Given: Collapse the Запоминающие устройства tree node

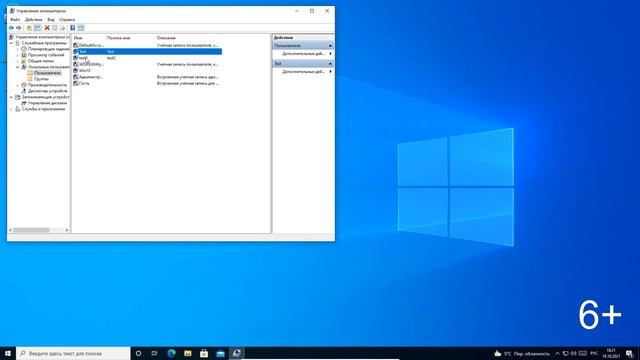Looking at the screenshot, I should pos(11,97).
